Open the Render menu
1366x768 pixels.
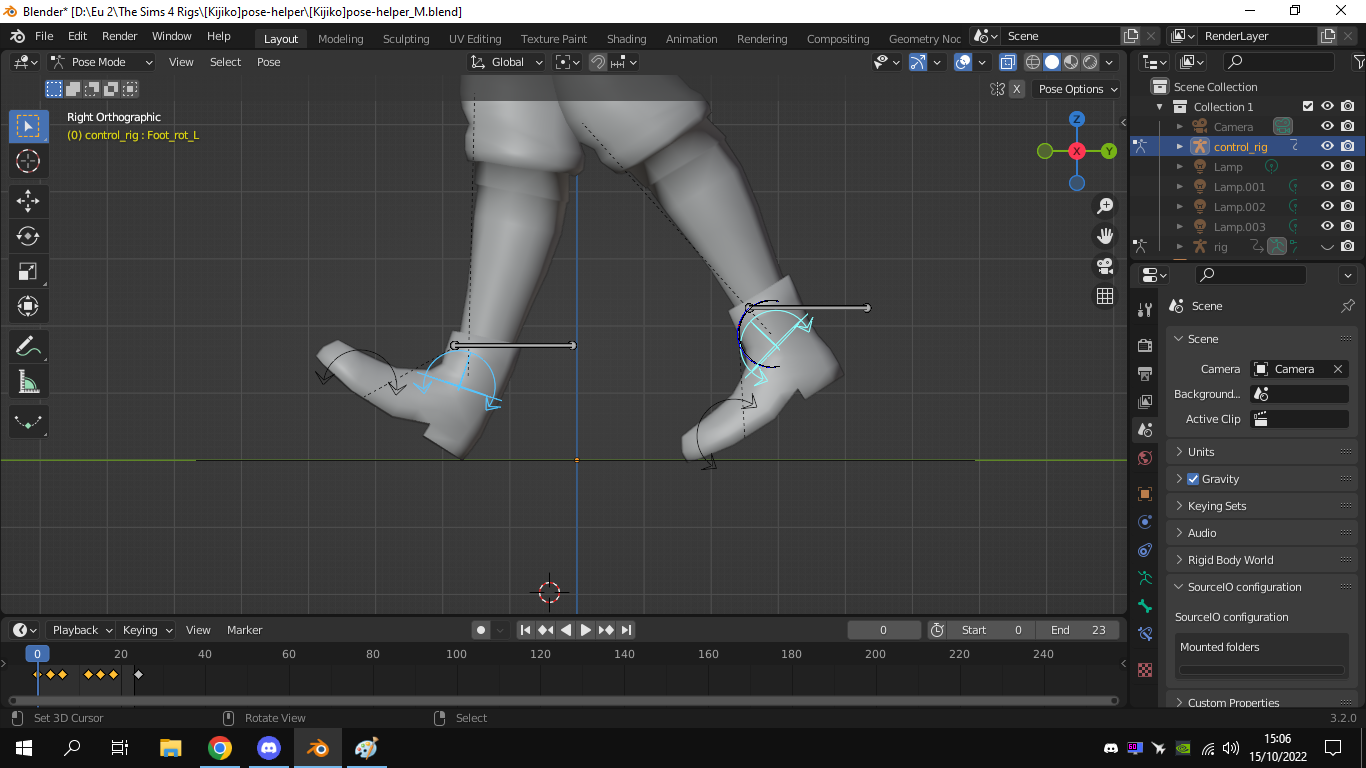[x=120, y=36]
